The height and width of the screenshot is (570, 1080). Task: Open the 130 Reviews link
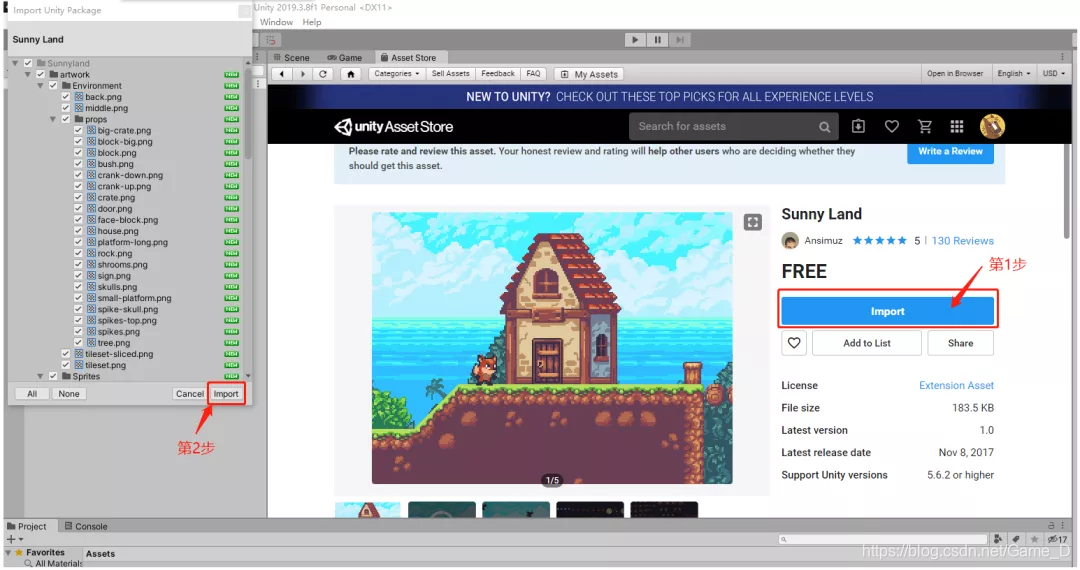click(962, 240)
